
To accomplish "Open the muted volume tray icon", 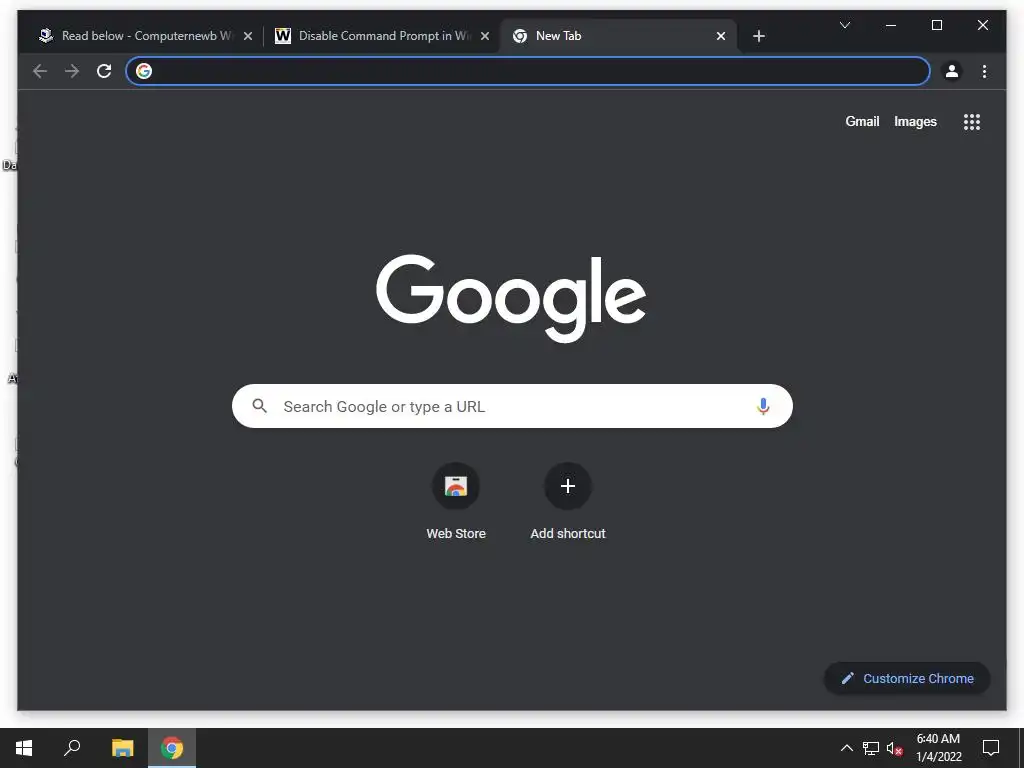I will [x=895, y=748].
